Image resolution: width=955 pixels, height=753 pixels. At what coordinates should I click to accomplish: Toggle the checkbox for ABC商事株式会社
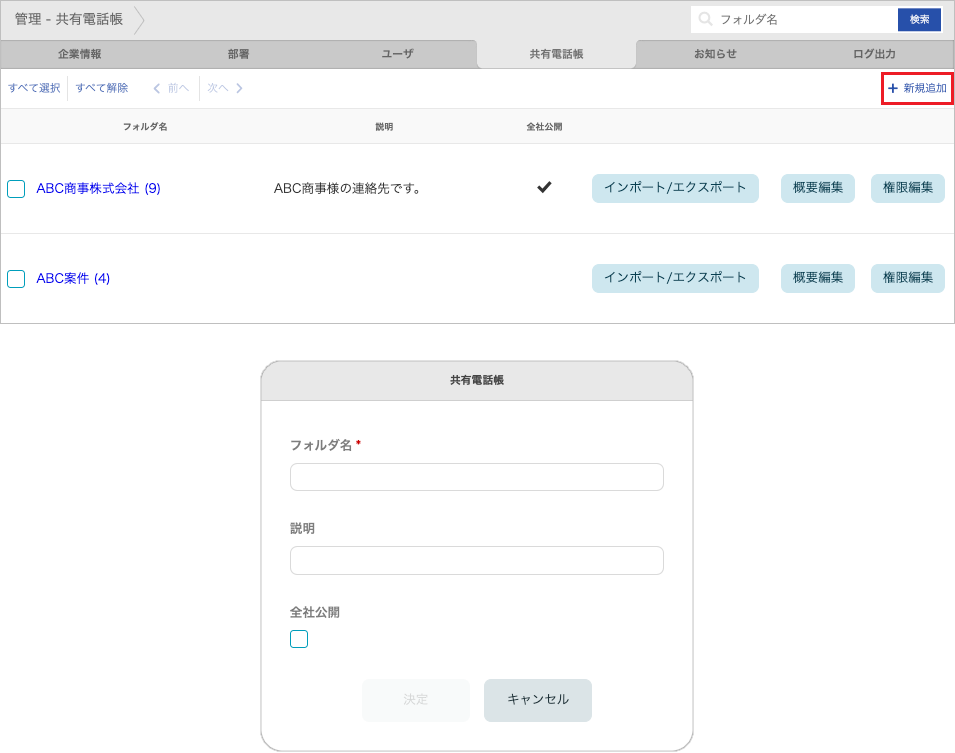click(x=15, y=188)
